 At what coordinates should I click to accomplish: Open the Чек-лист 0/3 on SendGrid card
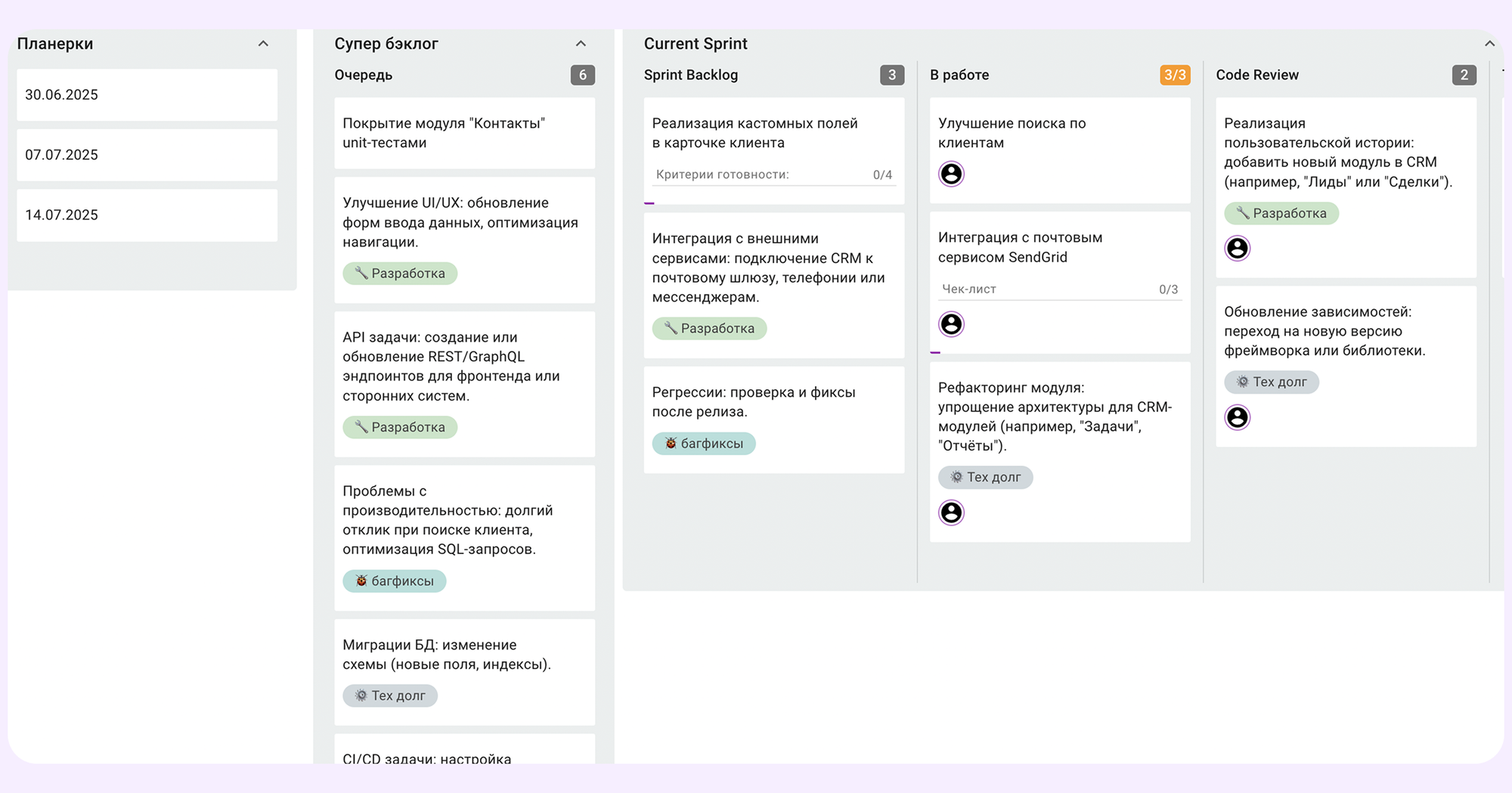click(1059, 290)
